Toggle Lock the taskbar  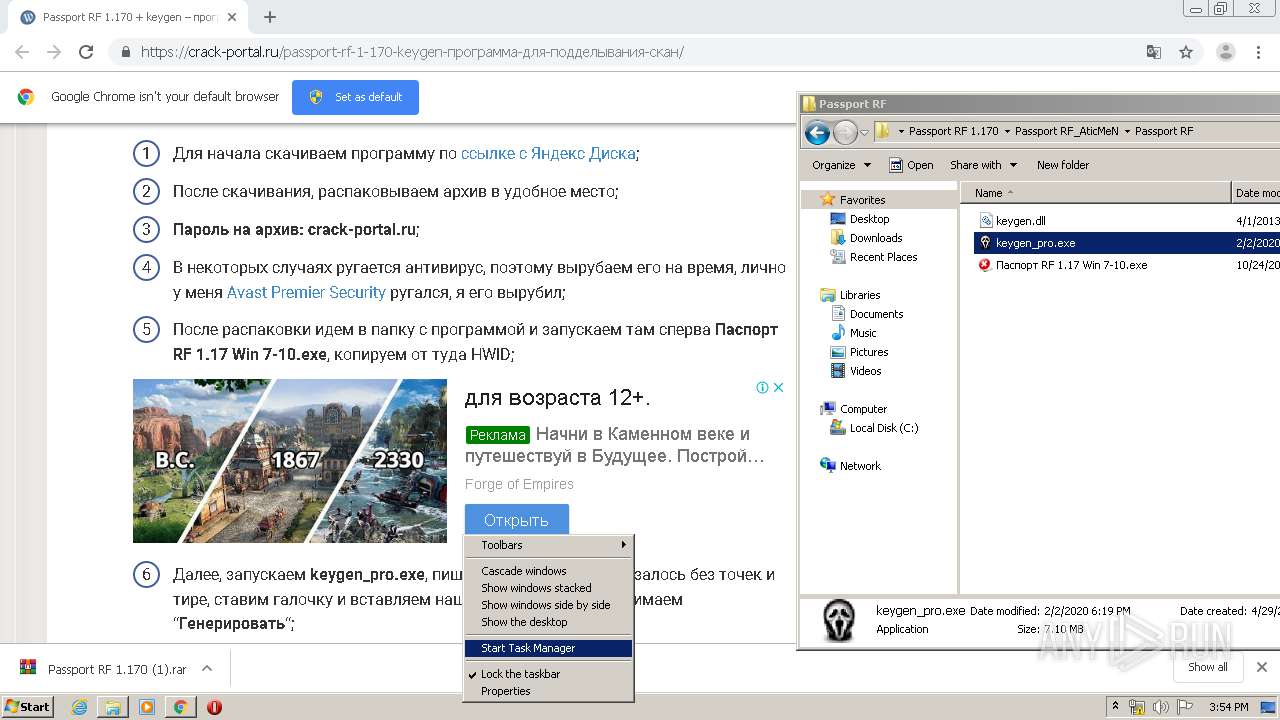point(549,674)
